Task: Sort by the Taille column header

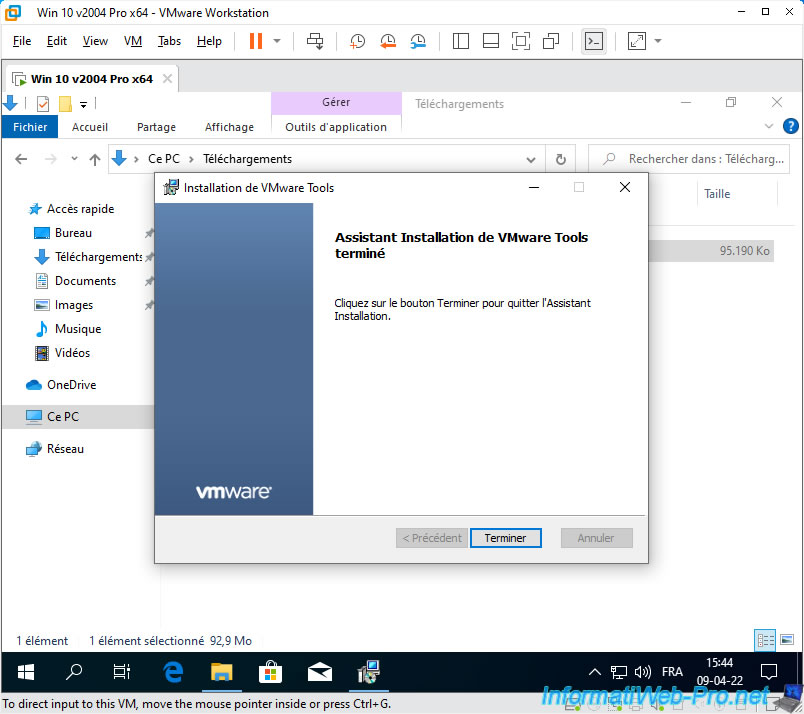Action: 717,194
